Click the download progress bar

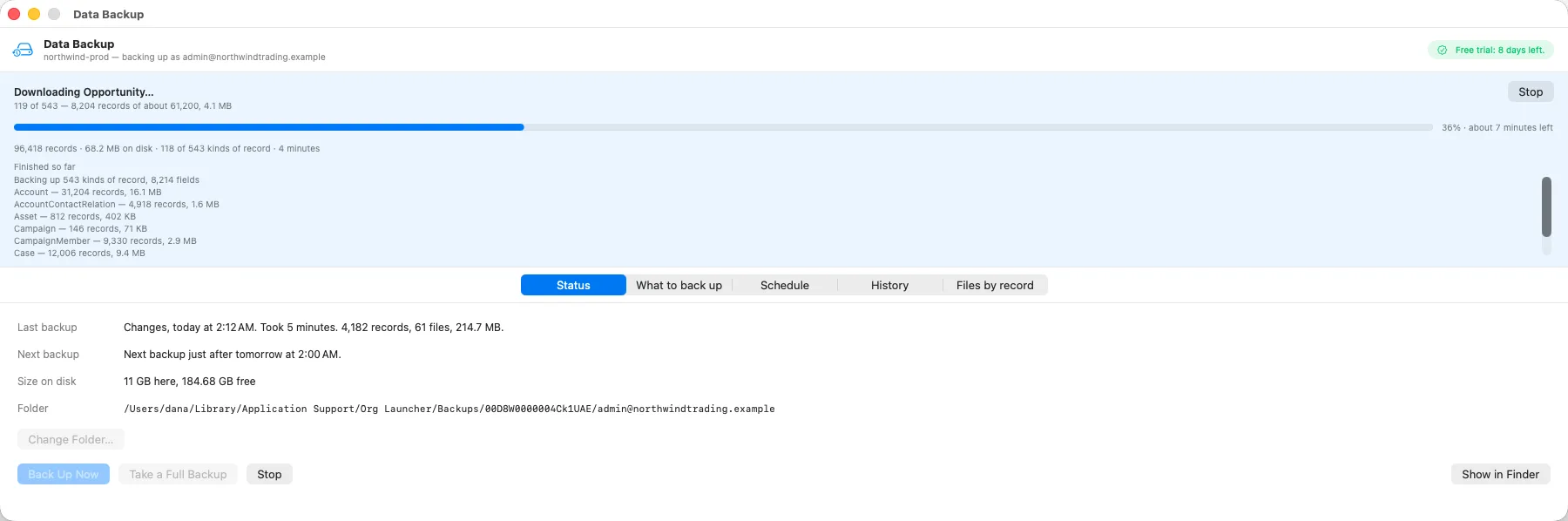click(723, 127)
